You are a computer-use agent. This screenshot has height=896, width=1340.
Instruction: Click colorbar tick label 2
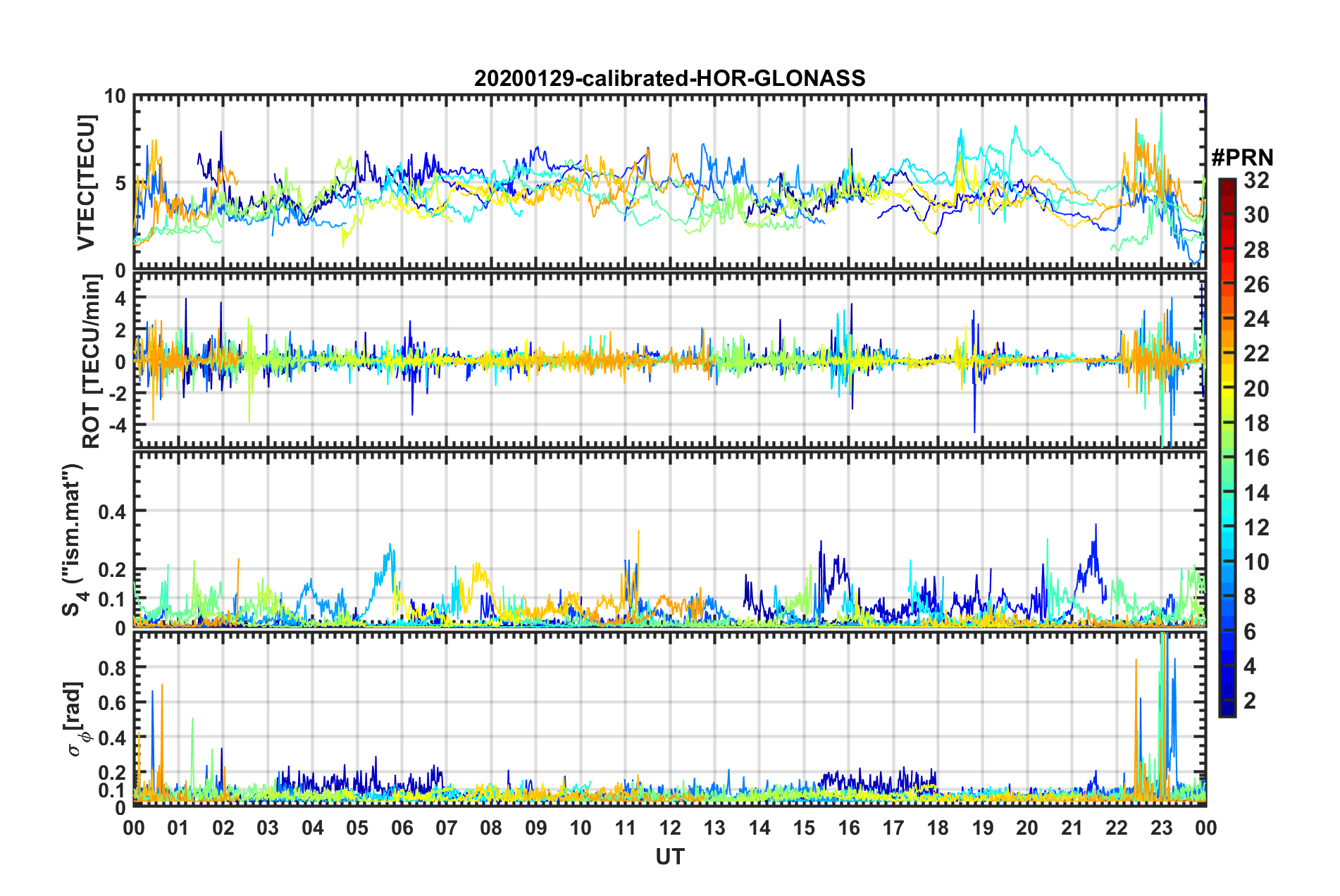(1251, 700)
